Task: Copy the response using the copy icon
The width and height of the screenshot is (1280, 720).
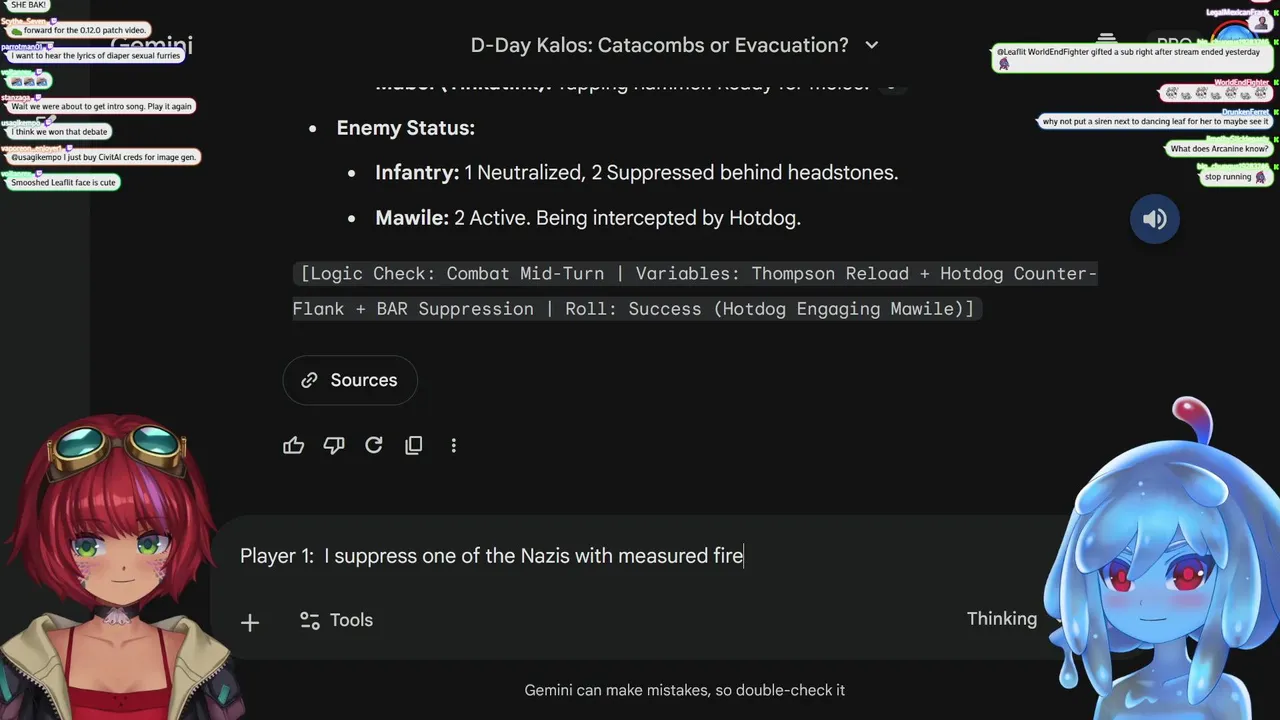Action: pyautogui.click(x=414, y=446)
